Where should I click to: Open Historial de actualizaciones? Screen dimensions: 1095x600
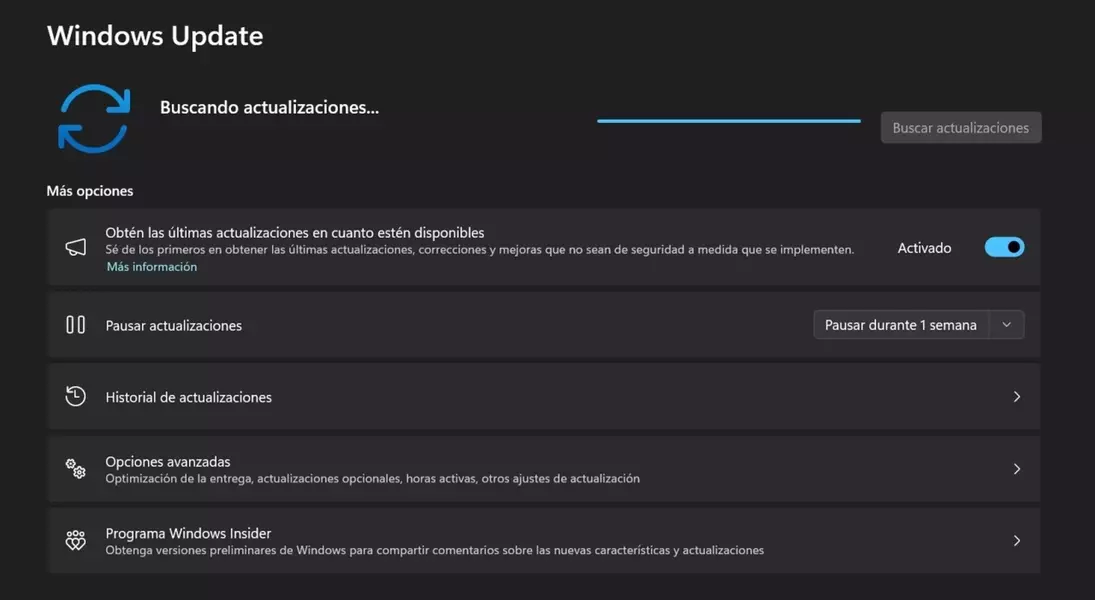189,397
